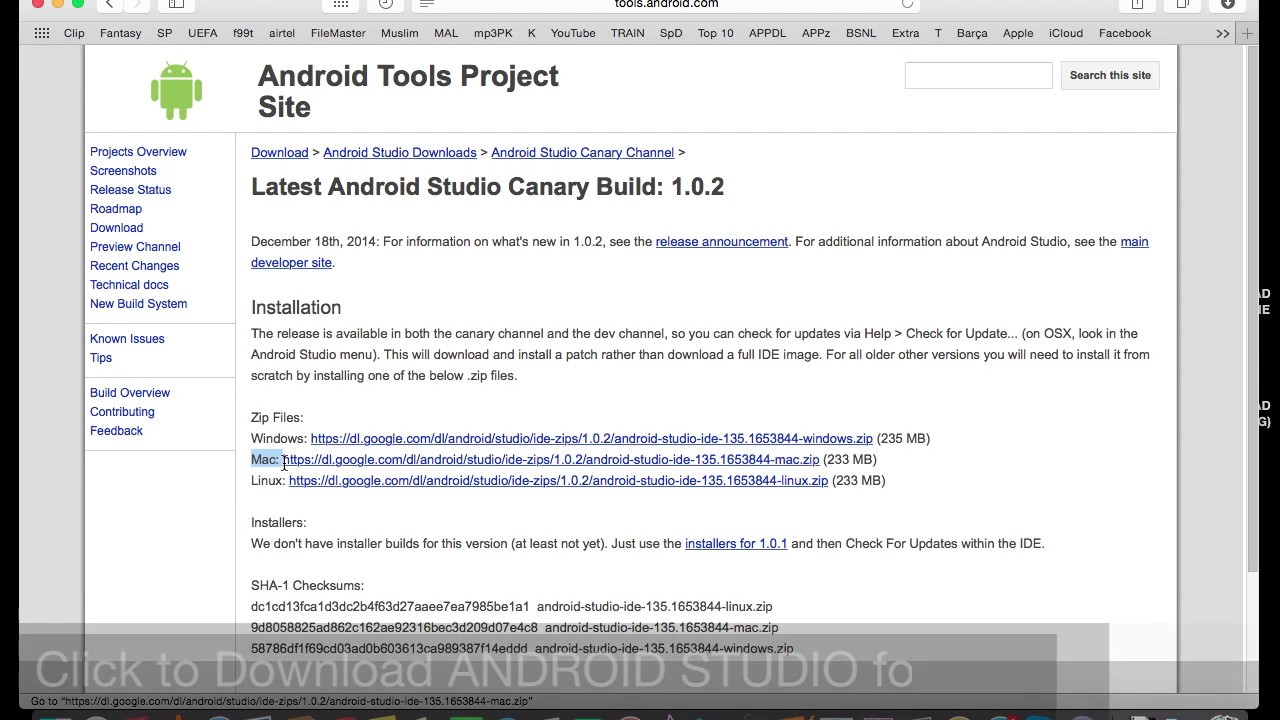Open the iCloud bookmark
The width and height of the screenshot is (1280, 720).
[x=1066, y=33]
